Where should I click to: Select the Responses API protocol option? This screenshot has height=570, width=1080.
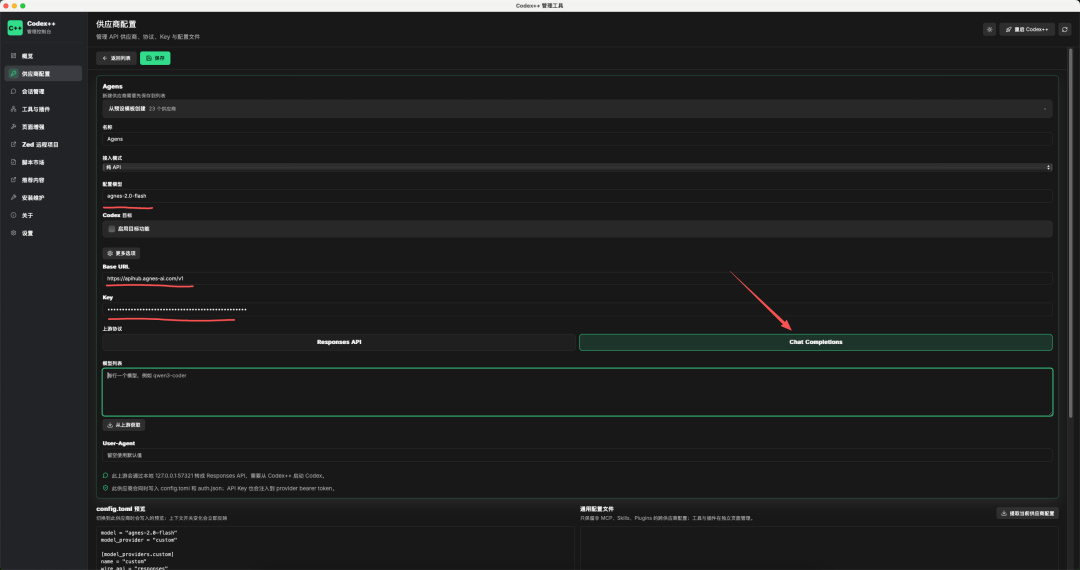[x=339, y=342]
